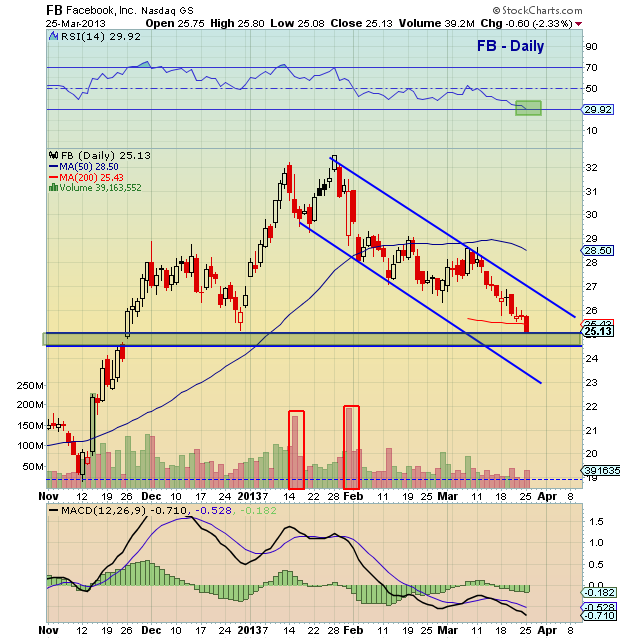The width and height of the screenshot is (620, 639).
Task: Click the 25-Mar-2013 date label
Action: click(75, 24)
